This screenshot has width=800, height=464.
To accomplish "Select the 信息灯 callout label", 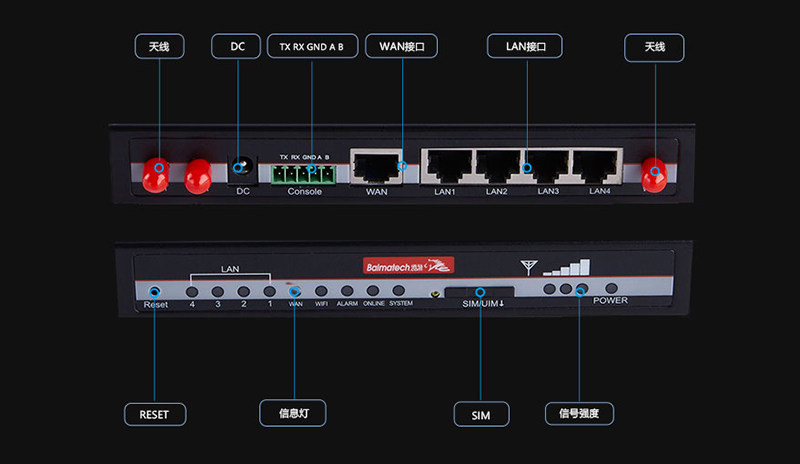I will (293, 413).
